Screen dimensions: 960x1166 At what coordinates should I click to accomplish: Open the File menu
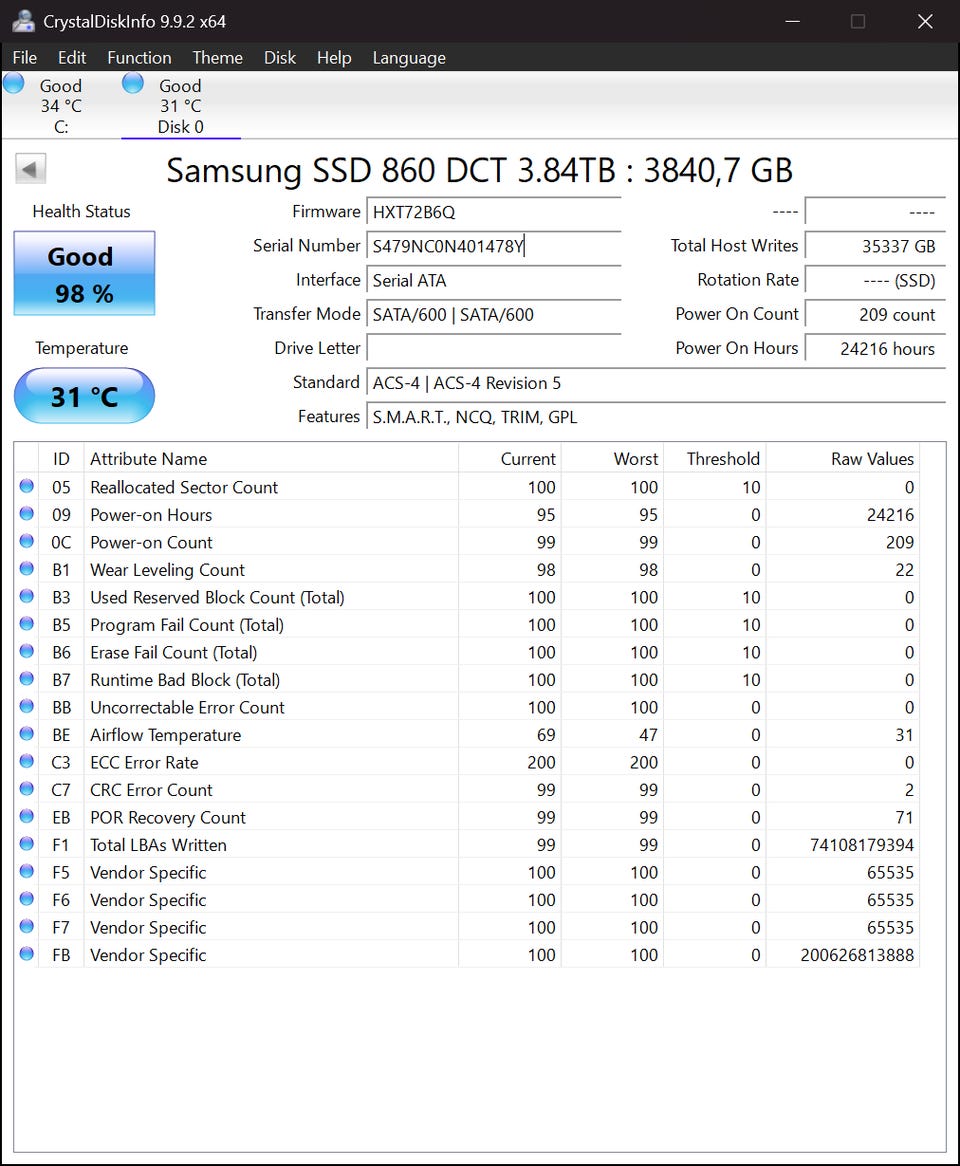point(25,57)
